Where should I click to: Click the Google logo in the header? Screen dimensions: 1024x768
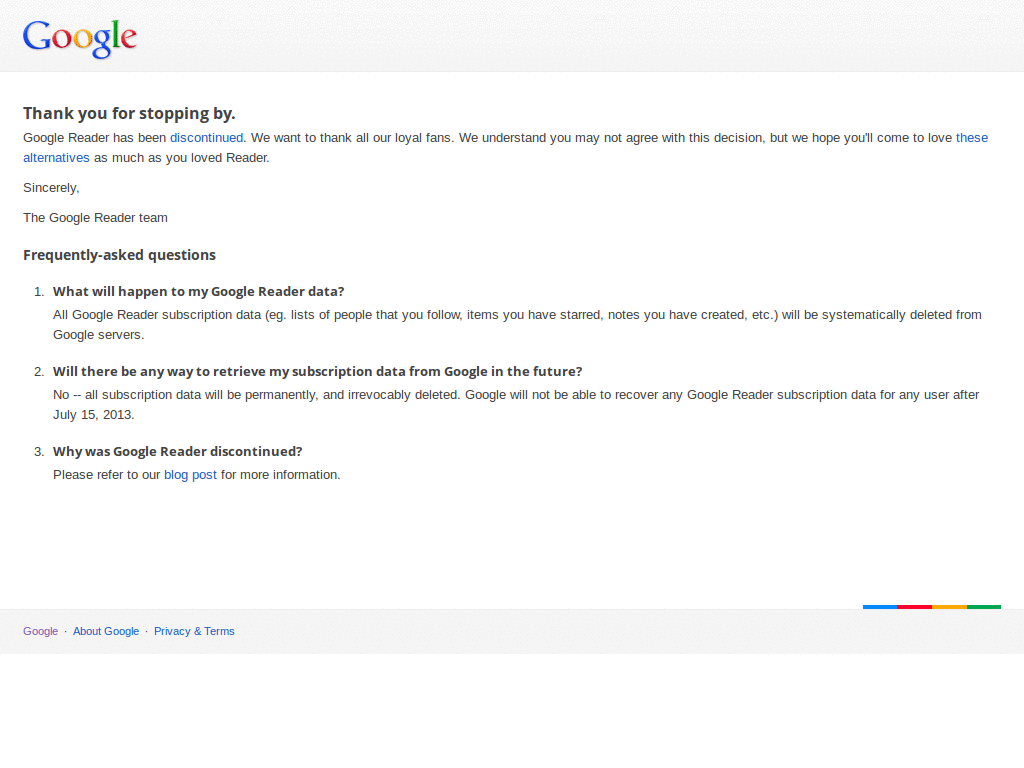[x=80, y=39]
